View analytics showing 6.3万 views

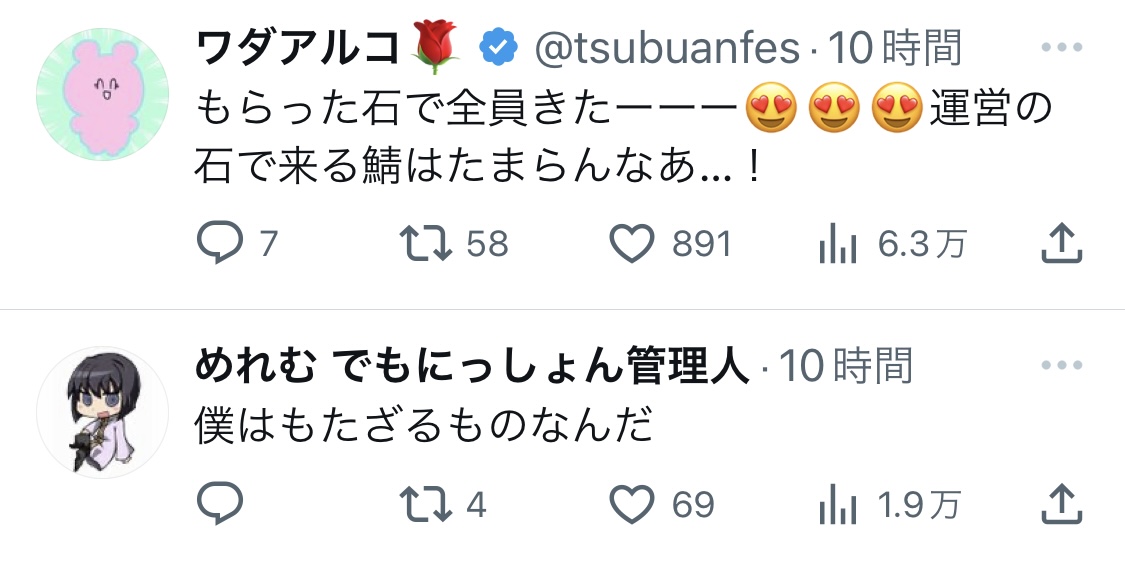click(x=836, y=244)
